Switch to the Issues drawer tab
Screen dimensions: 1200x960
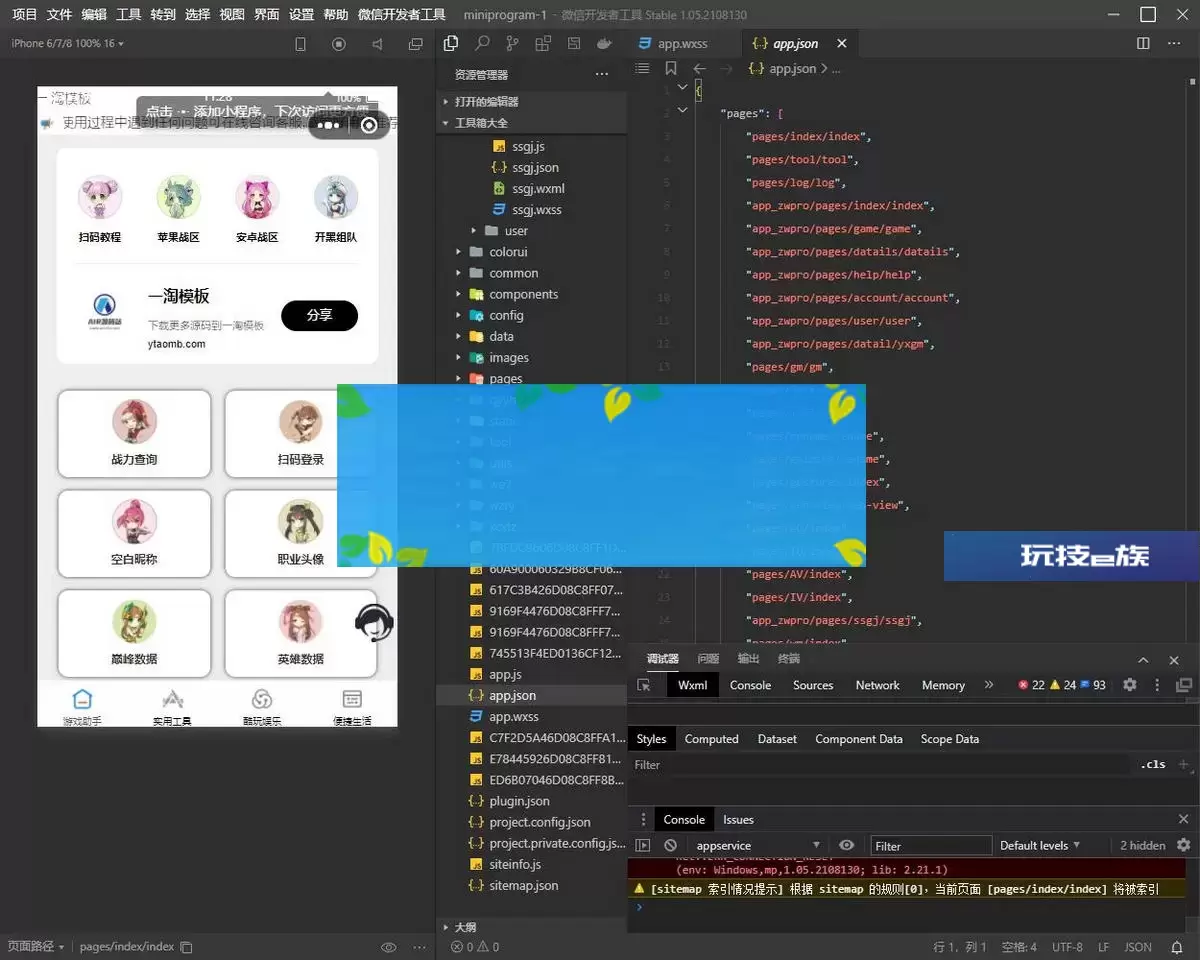coord(738,819)
